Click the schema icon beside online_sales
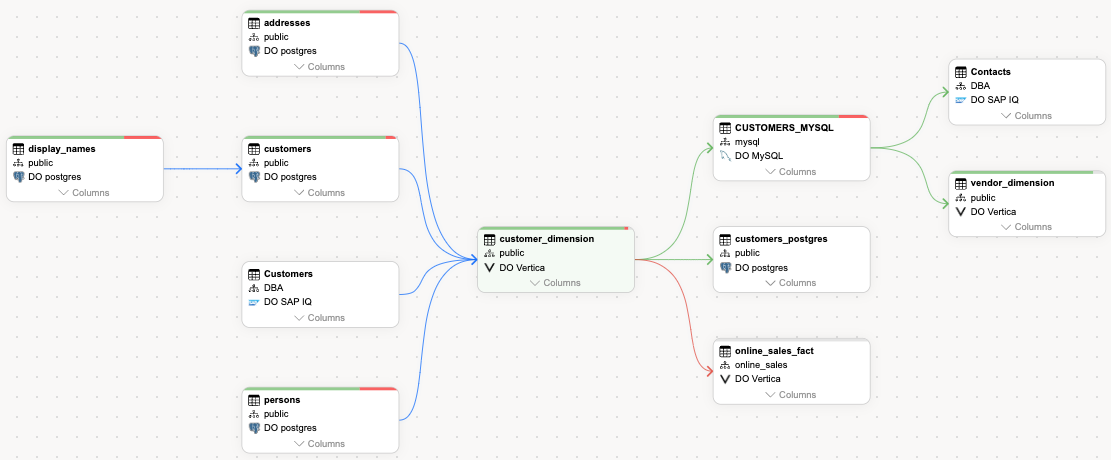The image size is (1111, 460). (725, 365)
